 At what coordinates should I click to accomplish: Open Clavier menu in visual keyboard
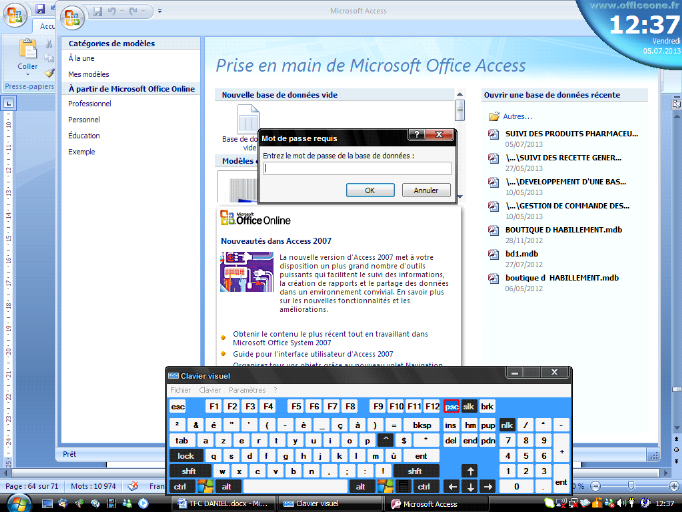tap(210, 390)
